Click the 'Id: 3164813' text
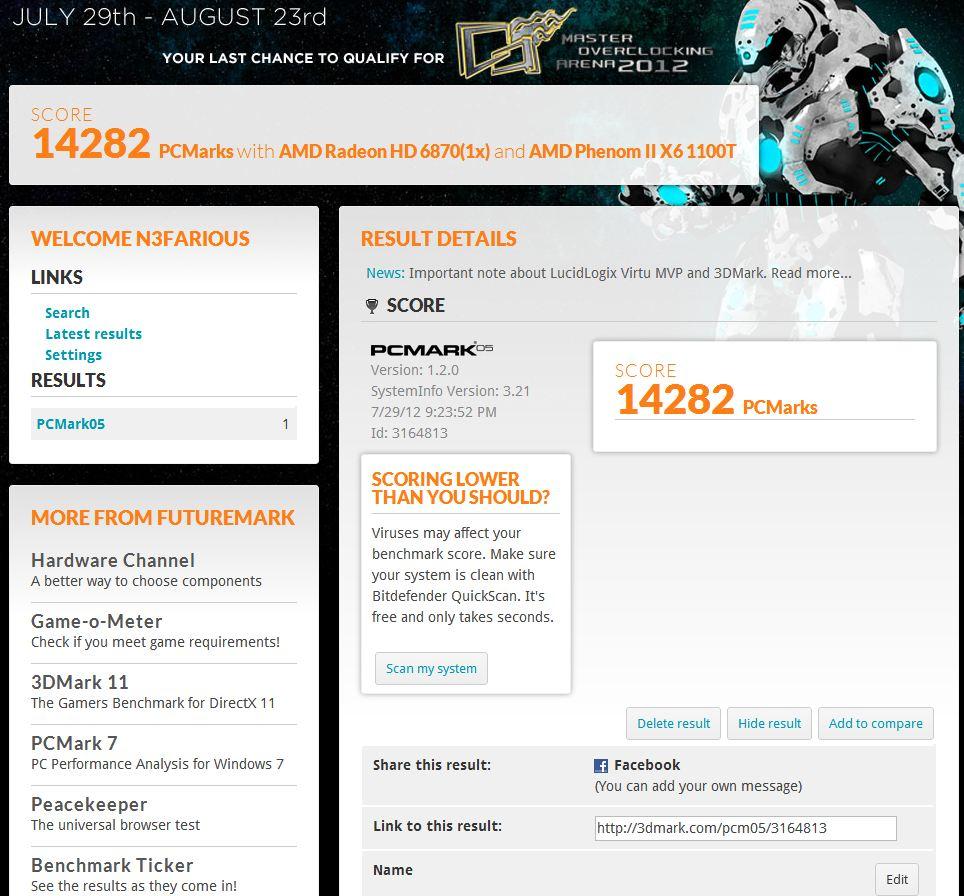The image size is (964, 896). tap(409, 433)
